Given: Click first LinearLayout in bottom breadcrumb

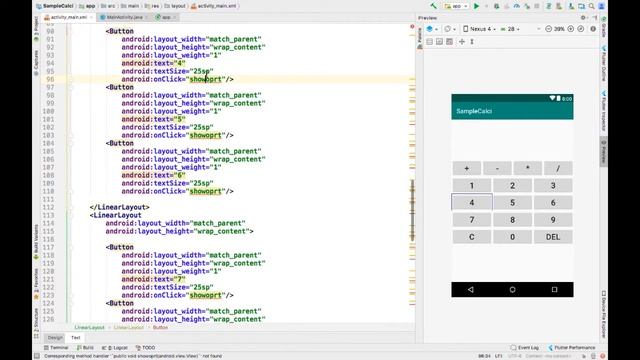Looking at the screenshot, I should (x=89, y=327).
